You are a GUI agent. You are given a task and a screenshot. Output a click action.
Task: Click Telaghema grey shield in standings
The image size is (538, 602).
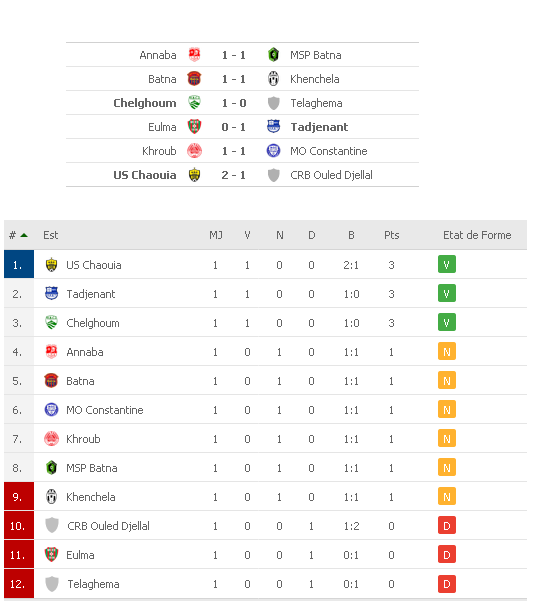52,584
